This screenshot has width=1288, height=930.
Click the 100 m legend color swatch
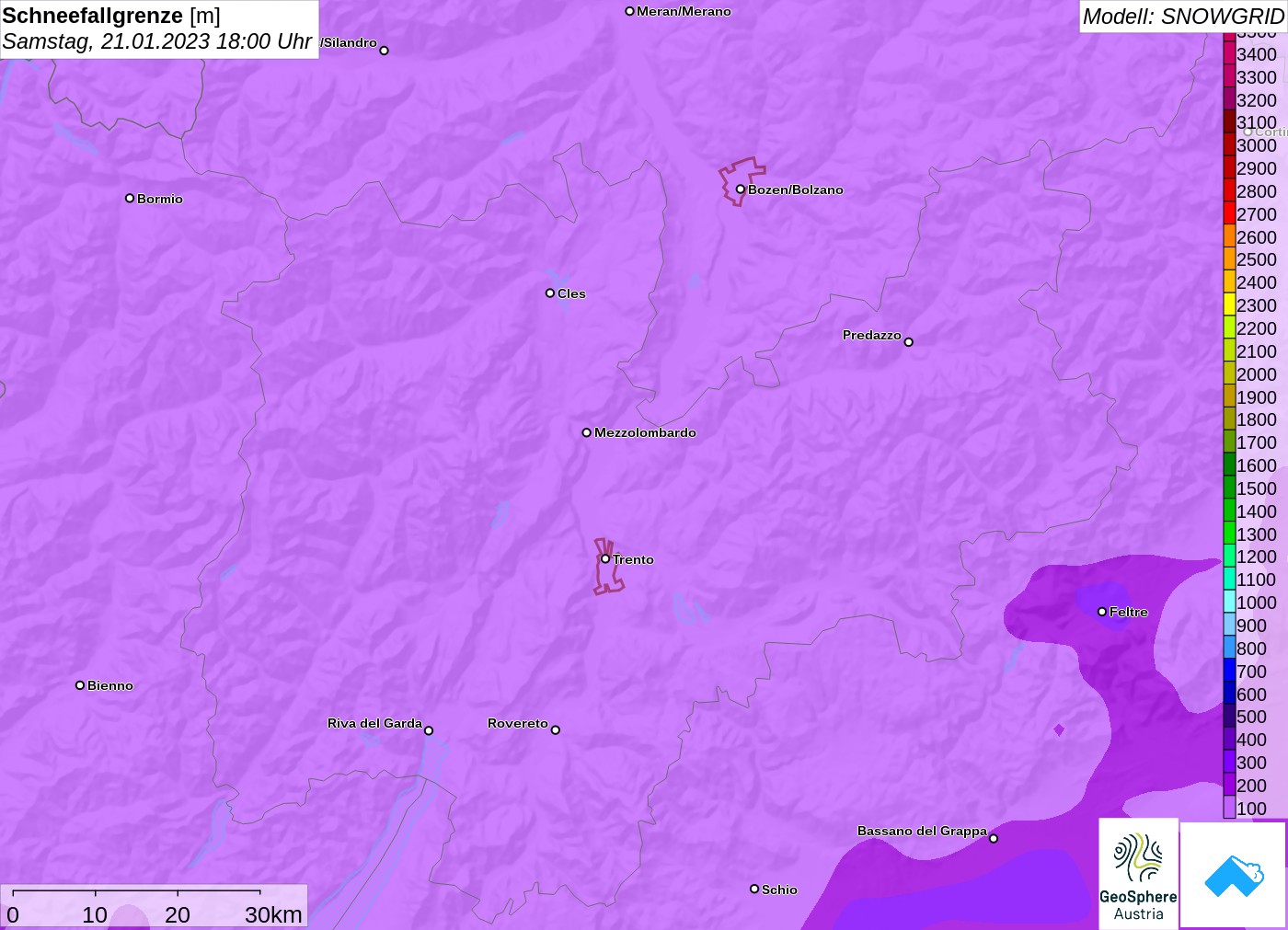[1229, 808]
